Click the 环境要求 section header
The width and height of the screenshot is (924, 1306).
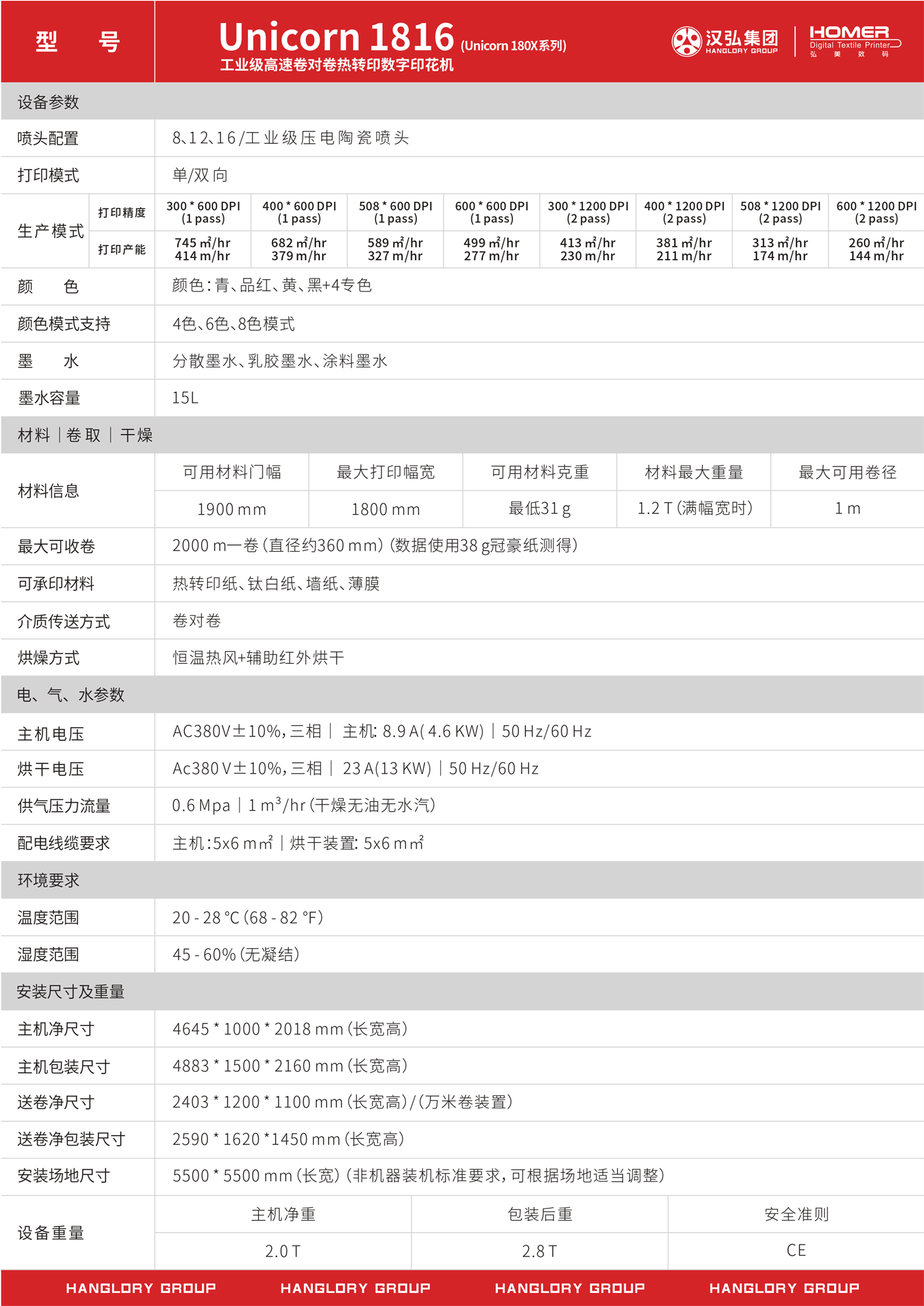click(48, 880)
